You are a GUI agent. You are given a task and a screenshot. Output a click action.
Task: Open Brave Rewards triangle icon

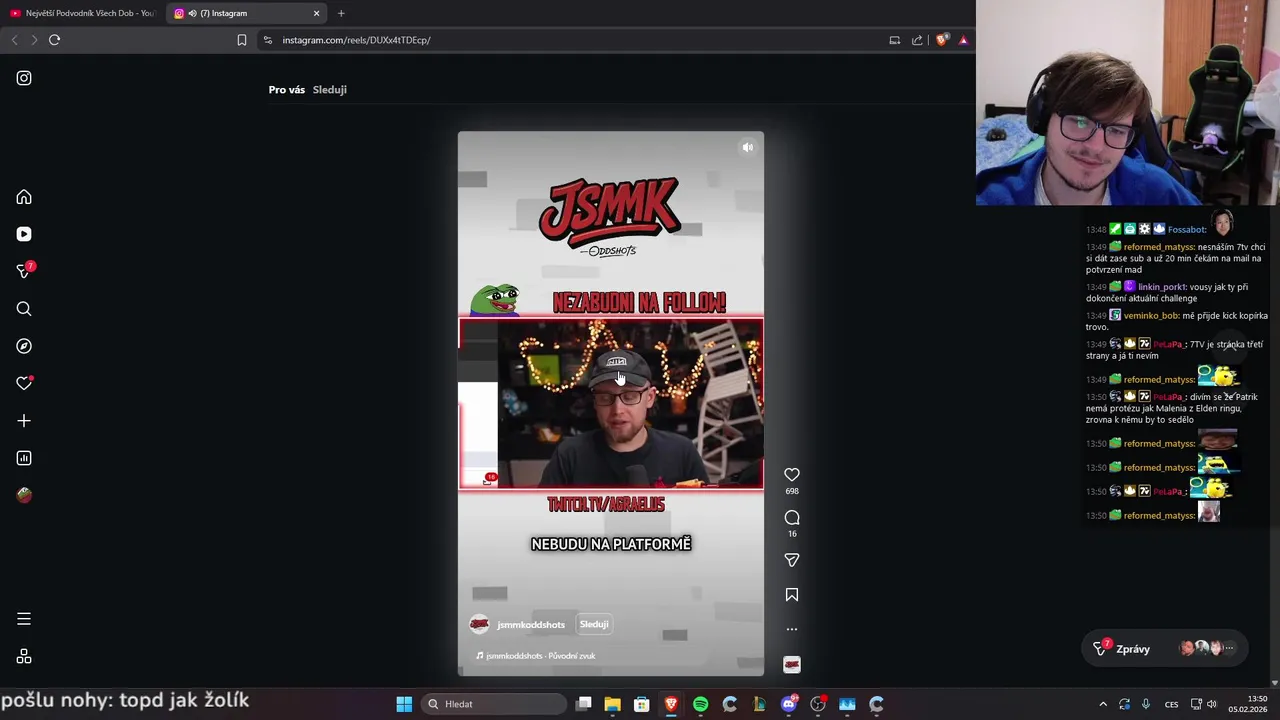click(x=963, y=40)
